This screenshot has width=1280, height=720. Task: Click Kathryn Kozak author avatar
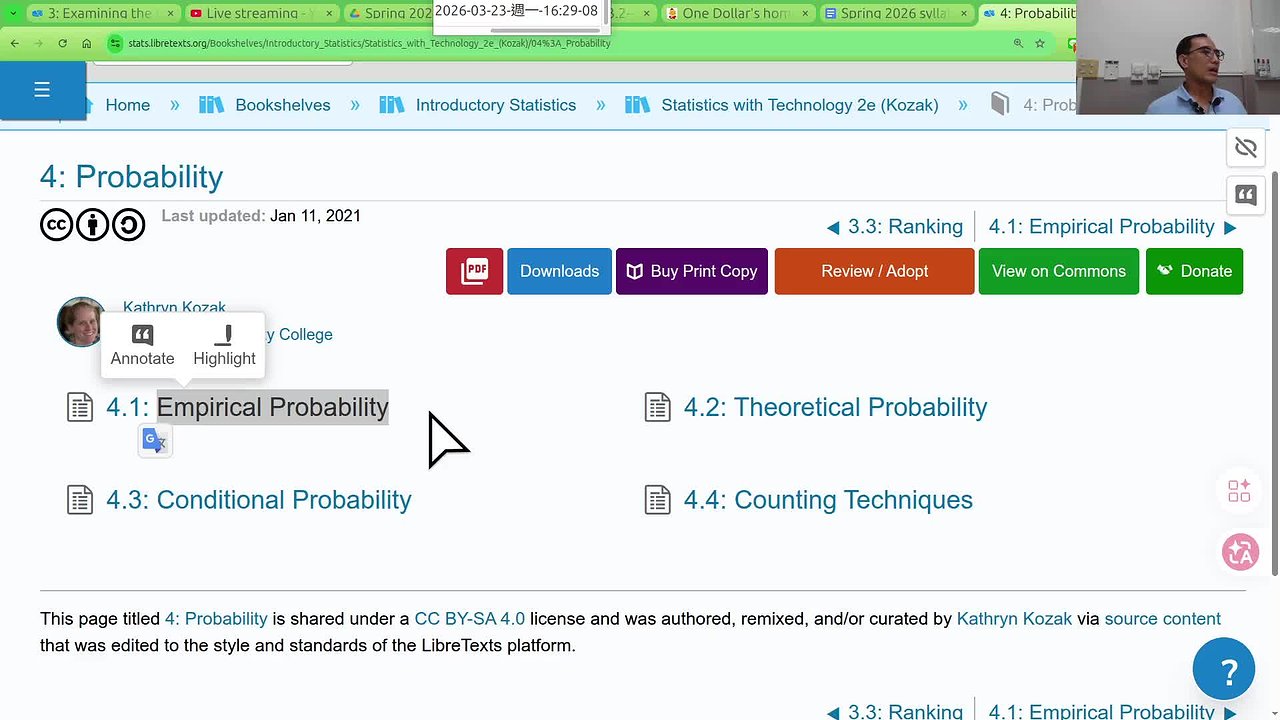coord(81,322)
